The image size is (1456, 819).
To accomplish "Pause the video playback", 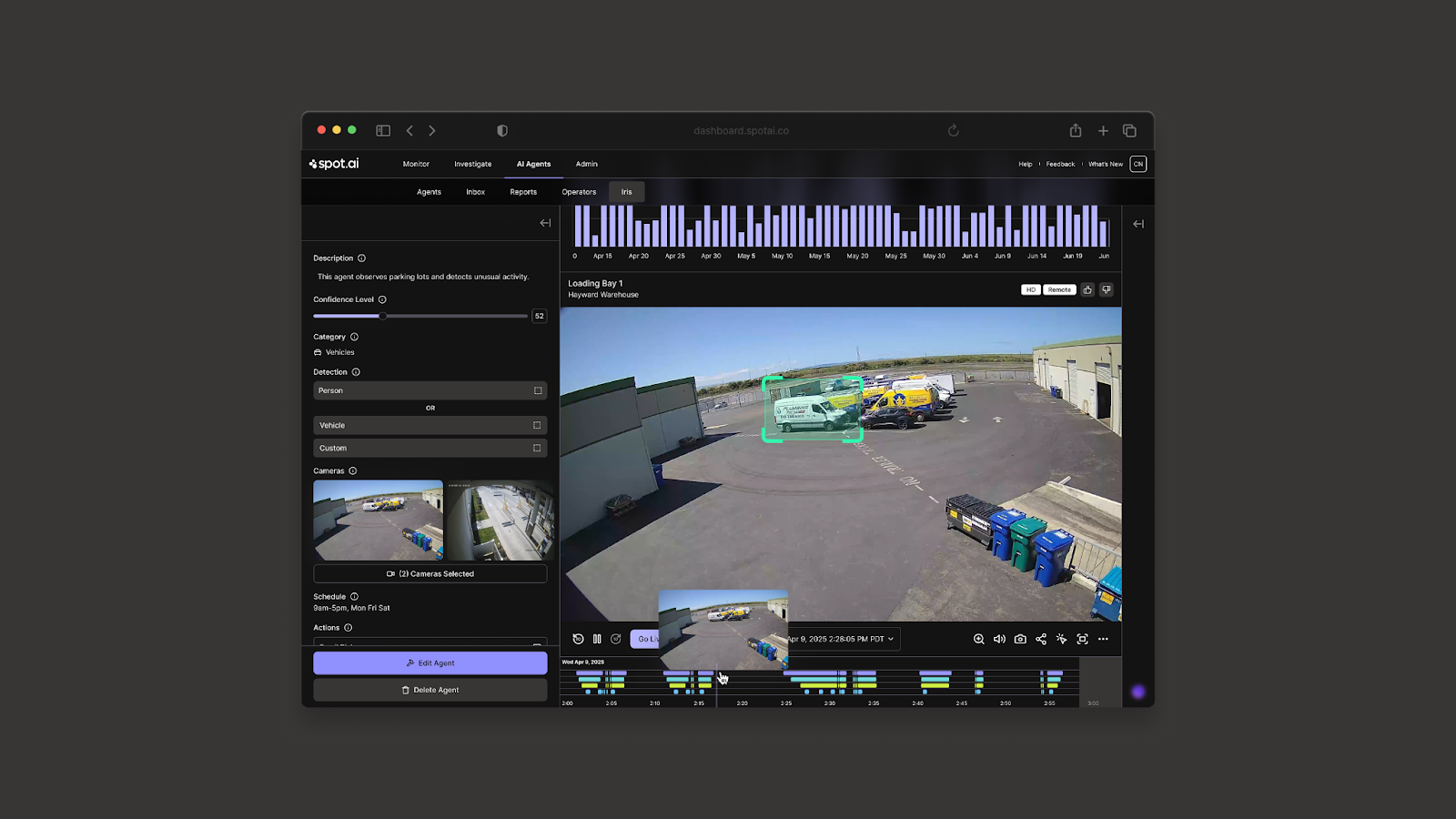I will 597,639.
